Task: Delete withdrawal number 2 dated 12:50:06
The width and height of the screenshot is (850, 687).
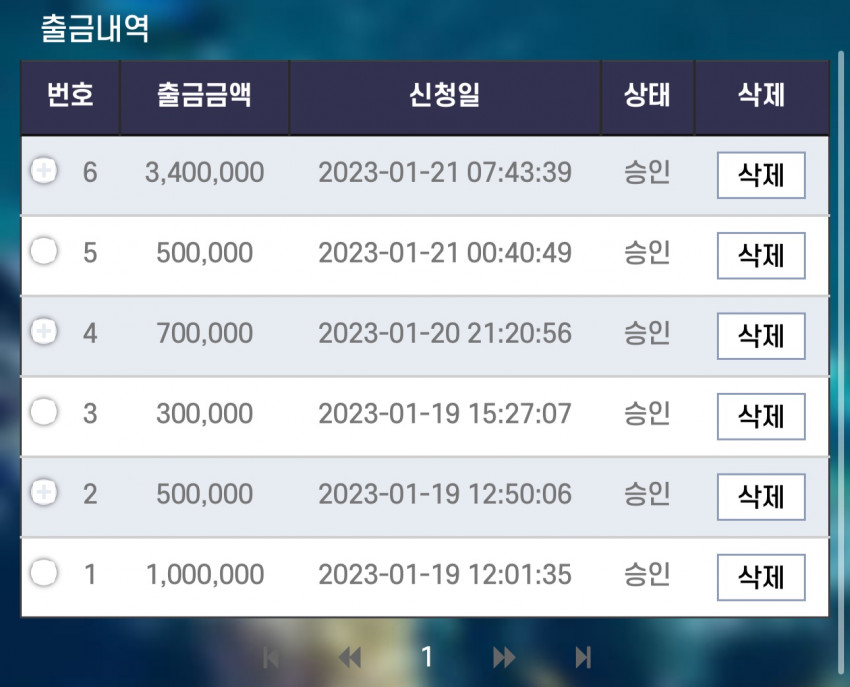Action: pyautogui.click(x=761, y=497)
